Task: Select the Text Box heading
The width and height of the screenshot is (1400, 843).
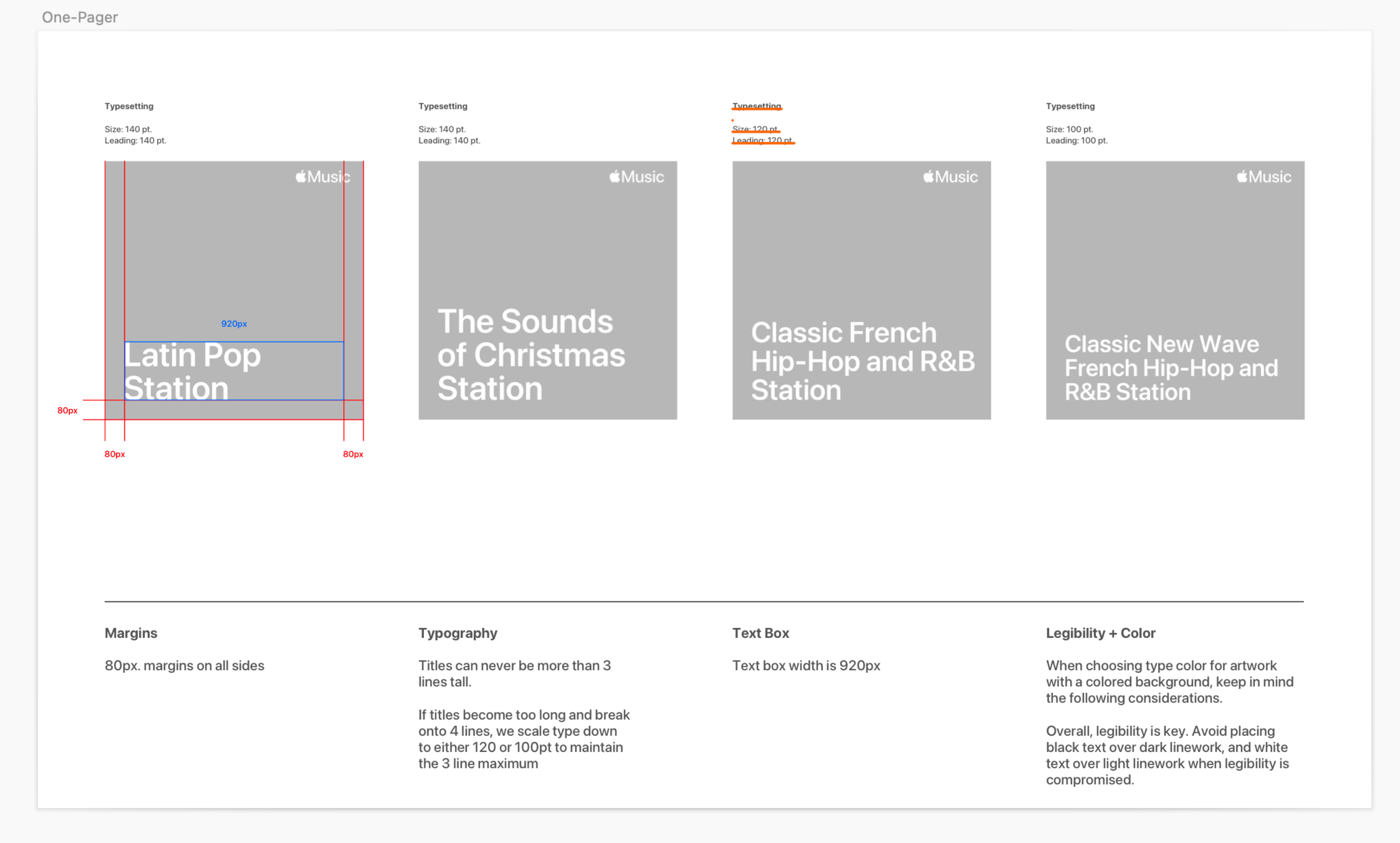Action: (x=761, y=633)
